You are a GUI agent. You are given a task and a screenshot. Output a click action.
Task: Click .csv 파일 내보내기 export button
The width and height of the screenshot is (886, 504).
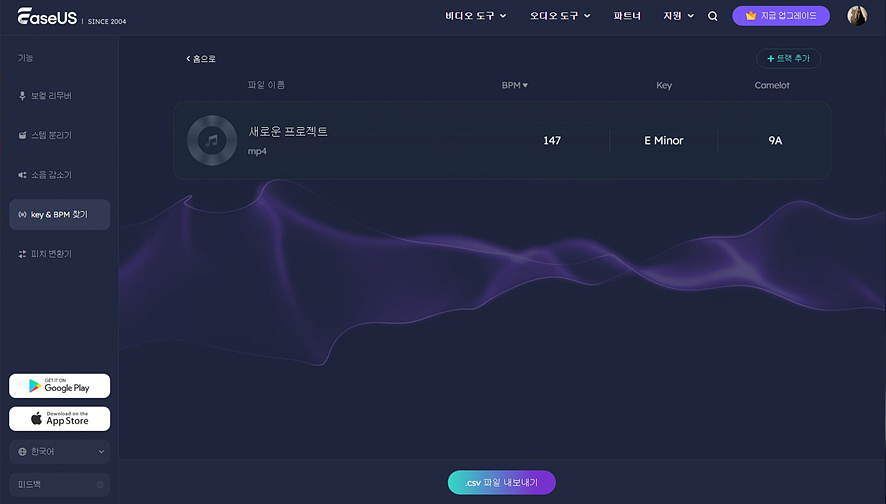(x=501, y=482)
